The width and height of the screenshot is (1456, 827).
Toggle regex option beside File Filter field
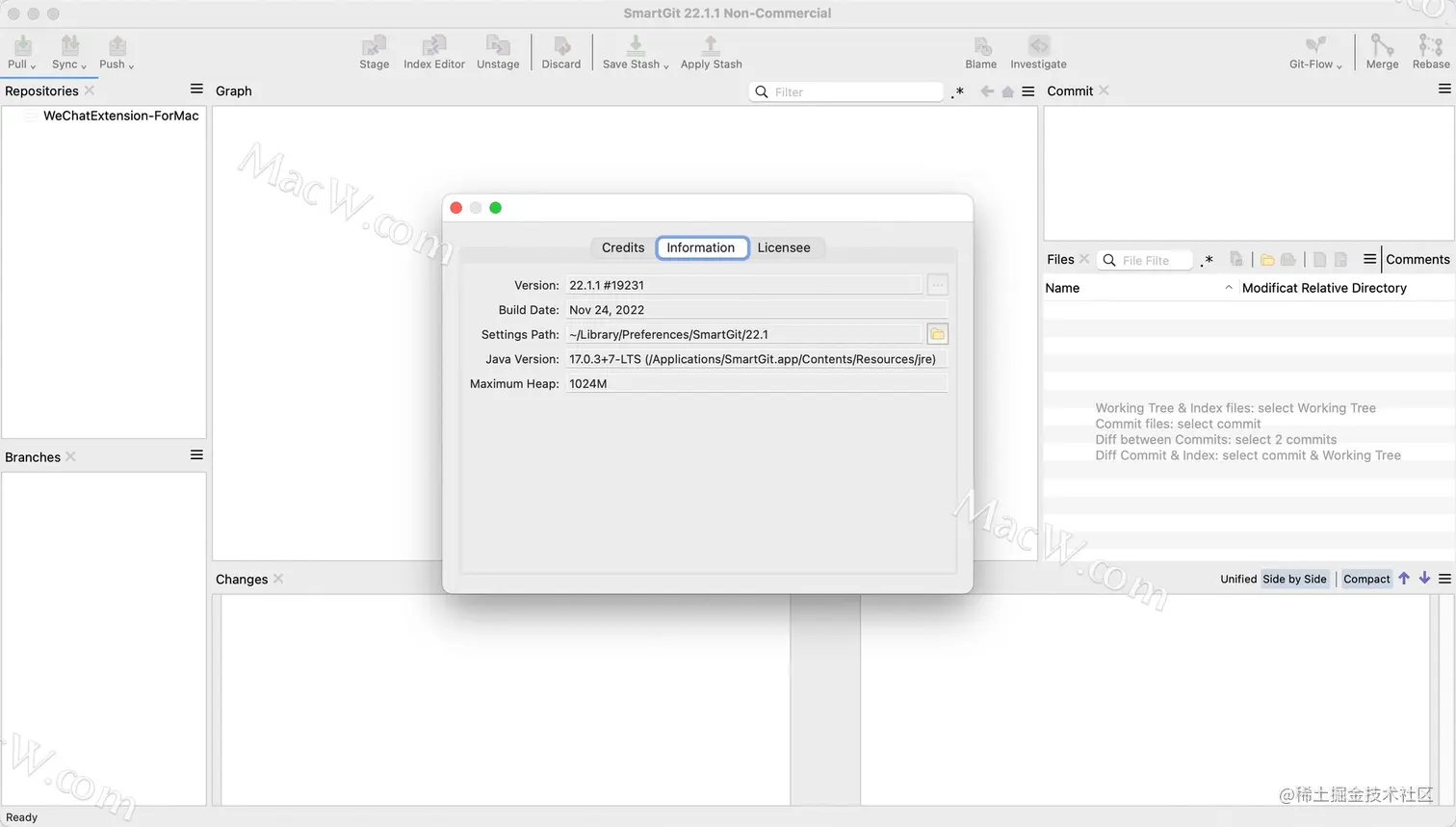pos(1207,260)
